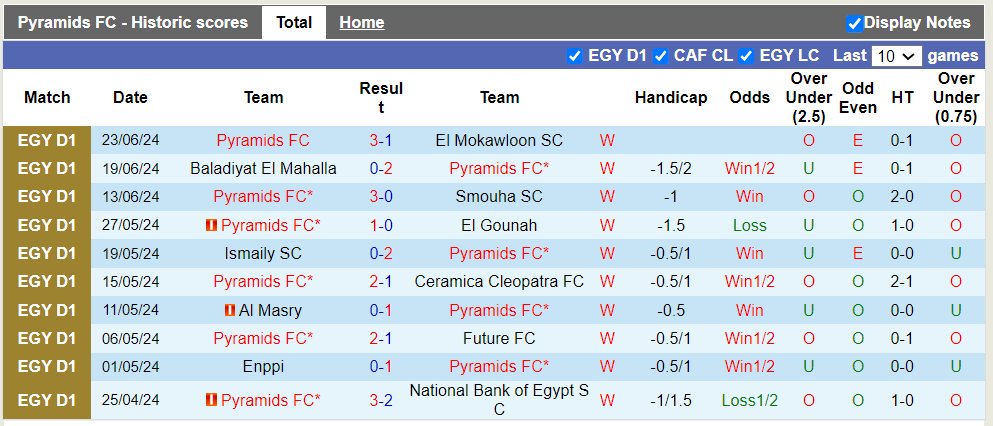Uncheck the EGY D1 league filter
The width and height of the screenshot is (993, 426).
tap(574, 56)
